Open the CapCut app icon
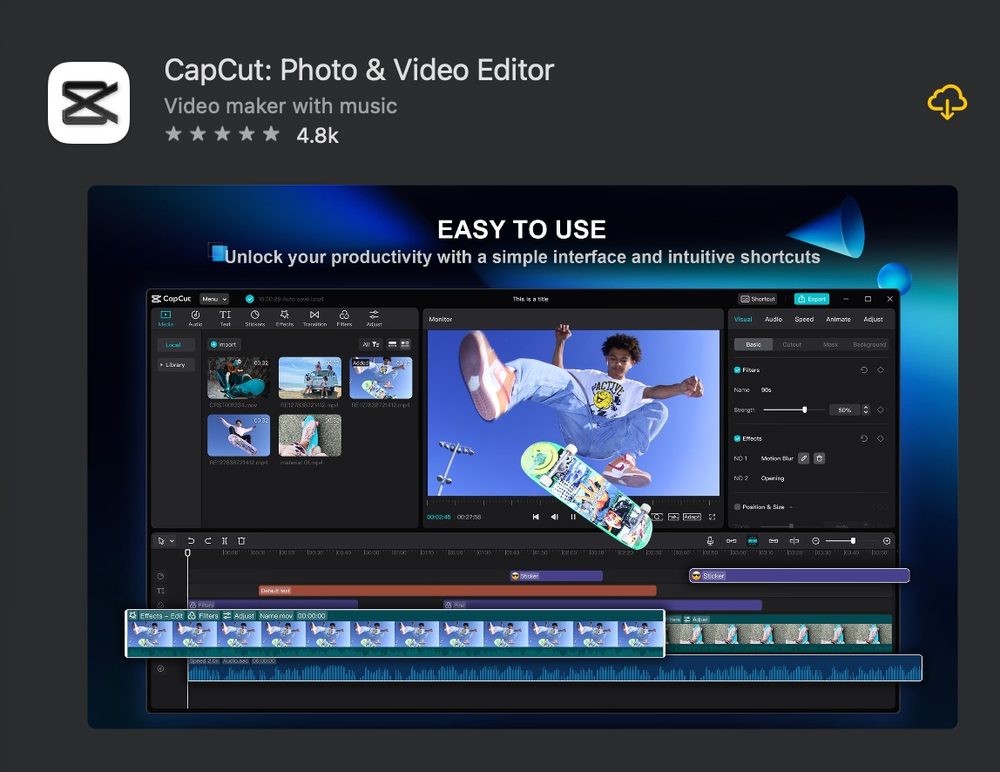Screen dimensions: 1000x772 [89, 103]
